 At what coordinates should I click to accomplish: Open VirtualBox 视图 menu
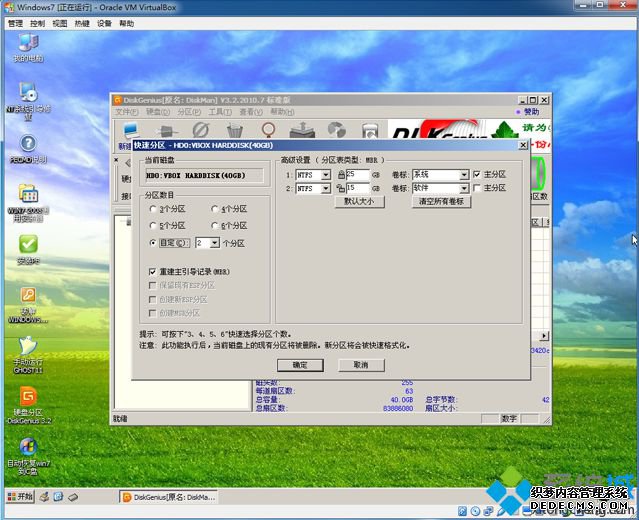point(60,24)
